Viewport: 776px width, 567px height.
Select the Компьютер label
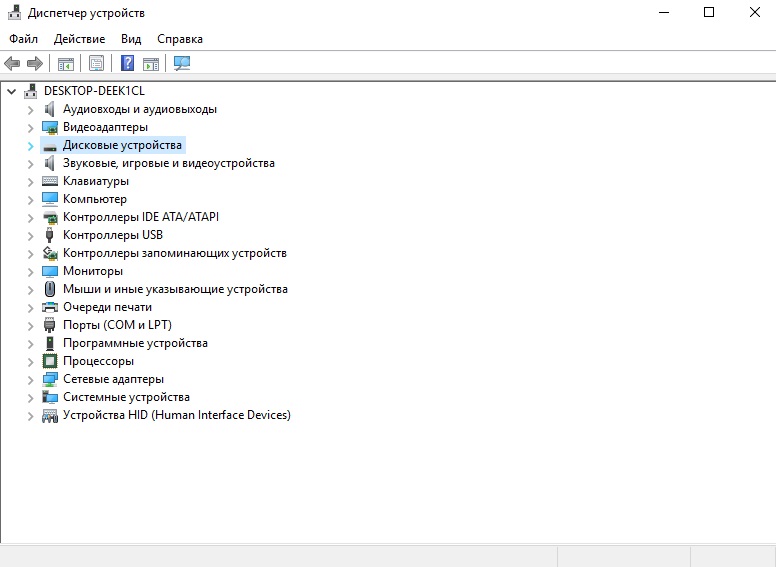[x=95, y=199]
